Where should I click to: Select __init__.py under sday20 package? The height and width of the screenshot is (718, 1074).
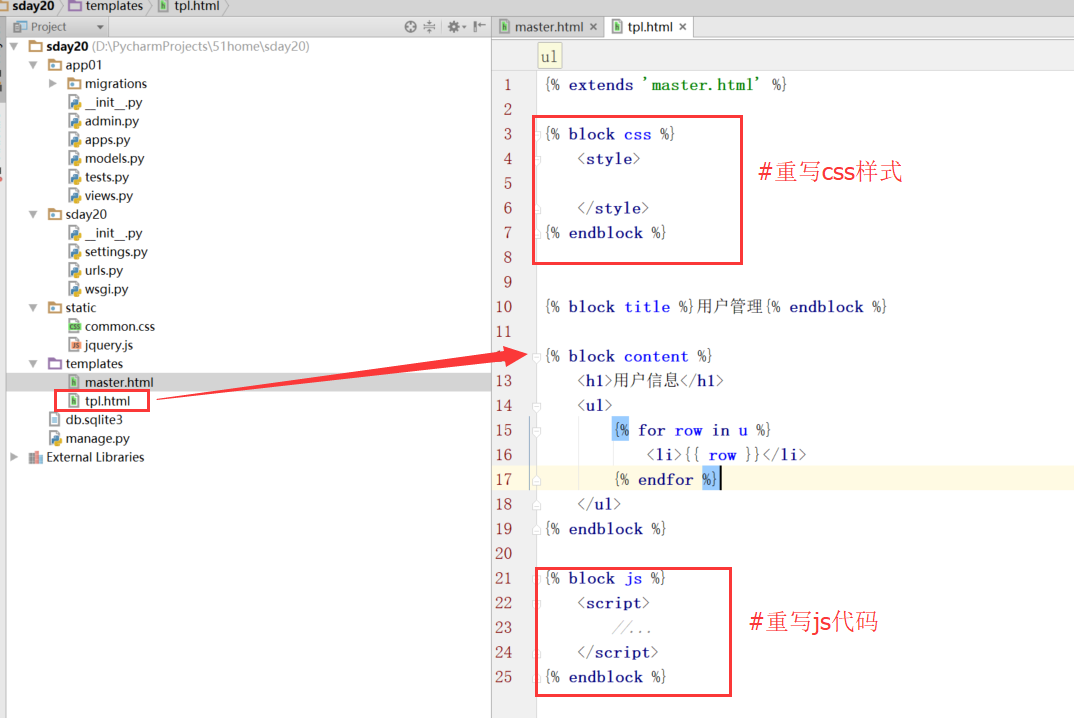pos(114,233)
